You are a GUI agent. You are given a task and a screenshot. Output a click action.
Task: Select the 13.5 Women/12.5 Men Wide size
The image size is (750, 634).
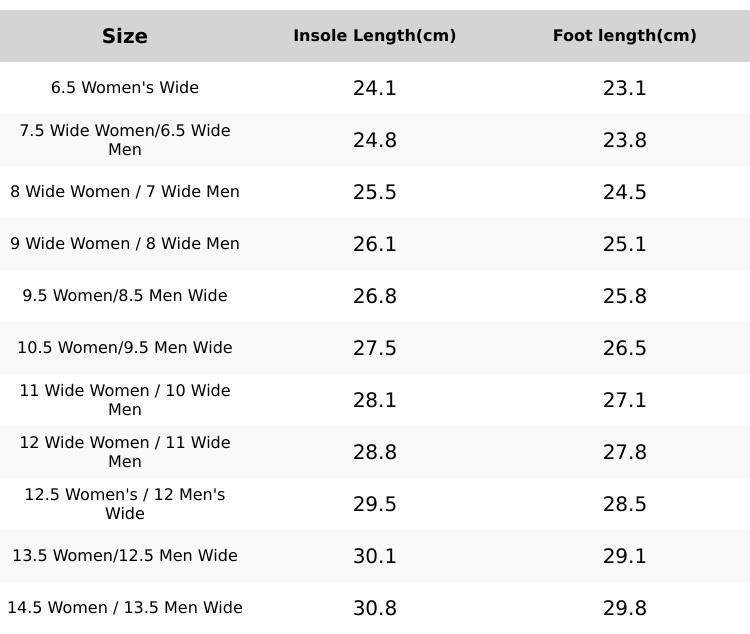click(125, 556)
